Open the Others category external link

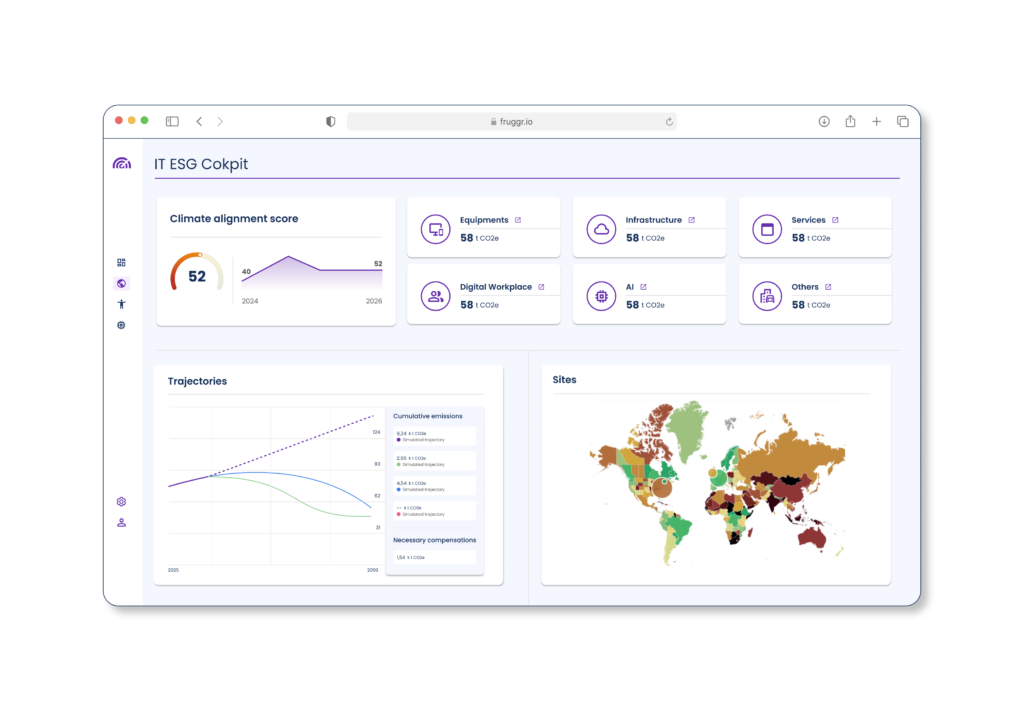[x=828, y=287]
